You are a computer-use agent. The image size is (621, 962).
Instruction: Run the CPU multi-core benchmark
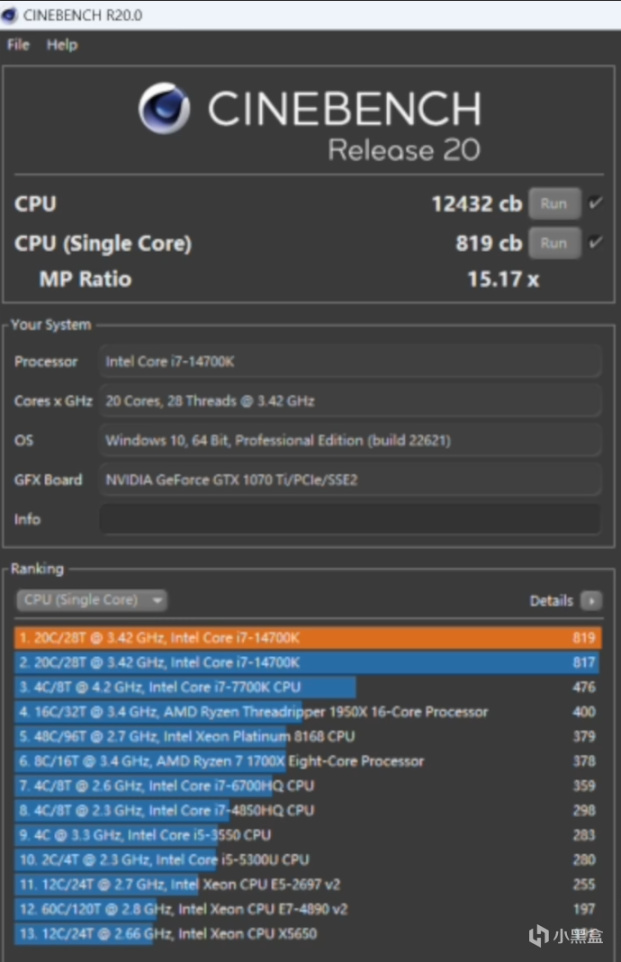553,204
